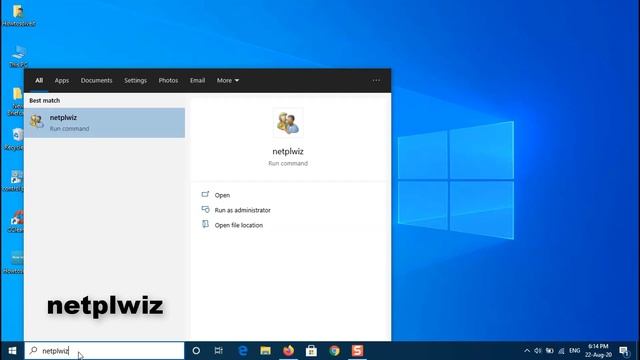Click the large netplwiz users icon
640x360 pixels.
(288, 123)
